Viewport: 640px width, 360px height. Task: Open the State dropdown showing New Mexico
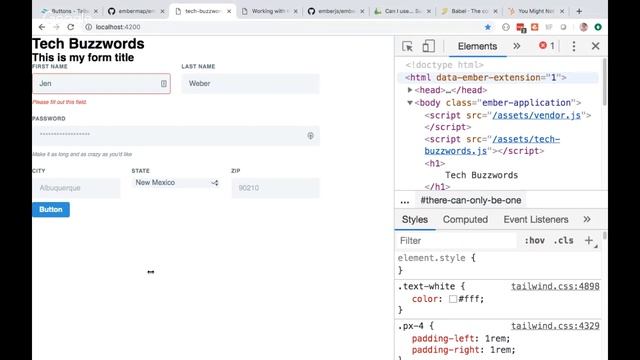[x=176, y=183]
